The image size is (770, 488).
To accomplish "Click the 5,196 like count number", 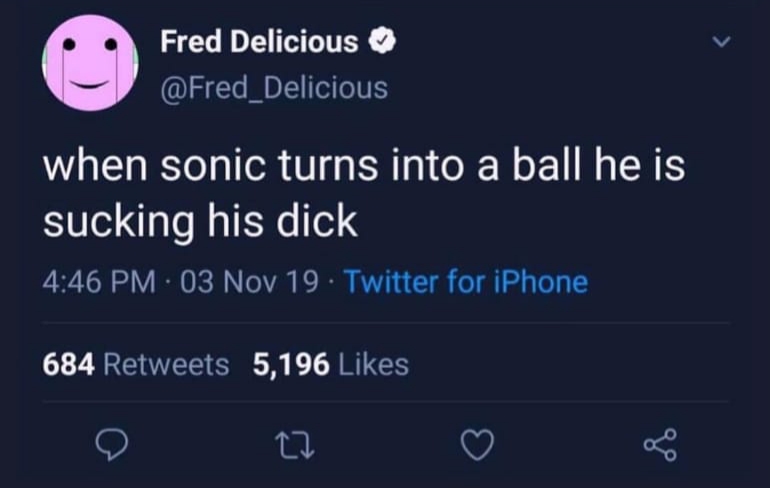I will pyautogui.click(x=291, y=365).
